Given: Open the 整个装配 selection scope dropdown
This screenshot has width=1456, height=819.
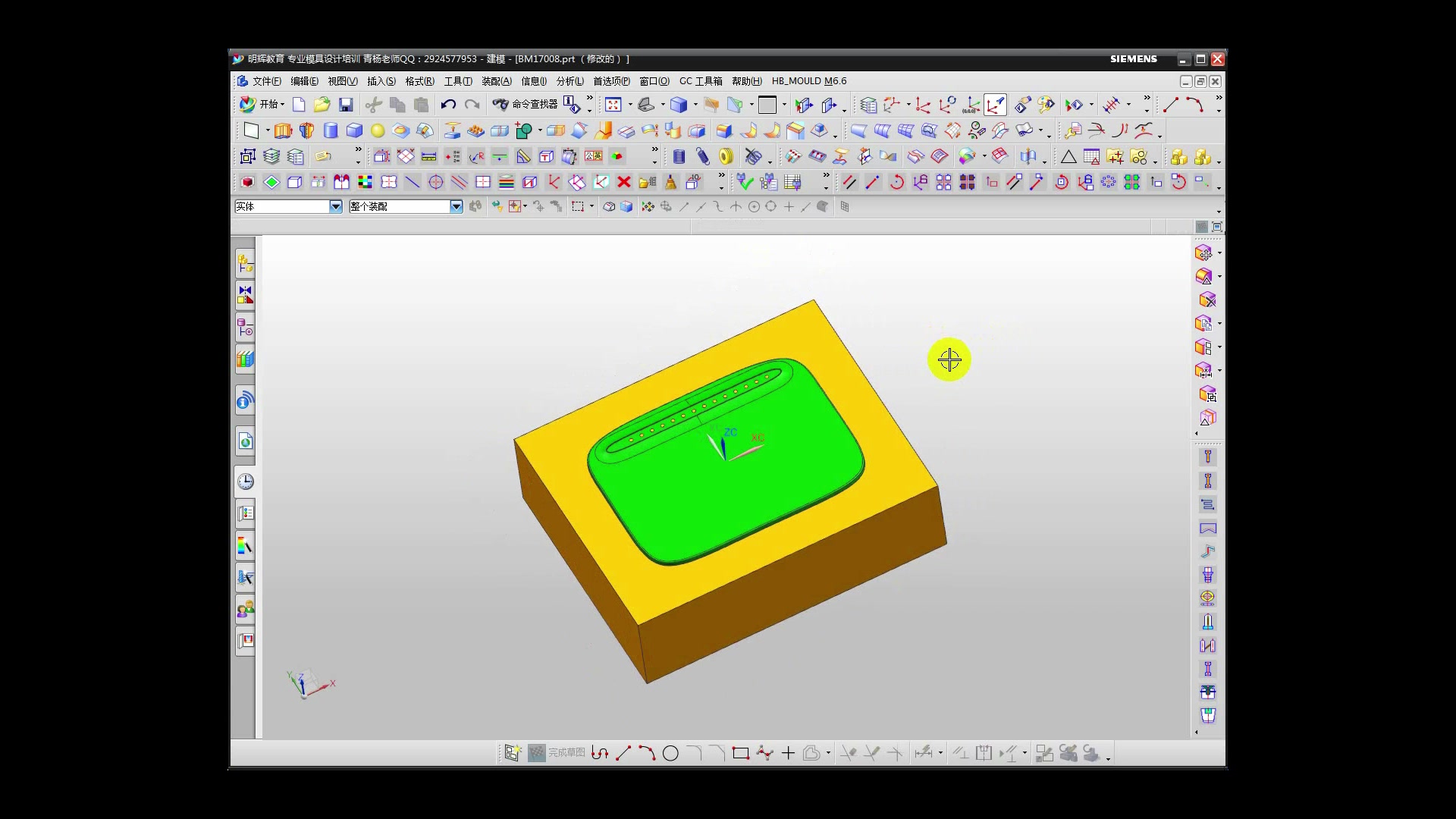Looking at the screenshot, I should click(x=456, y=206).
